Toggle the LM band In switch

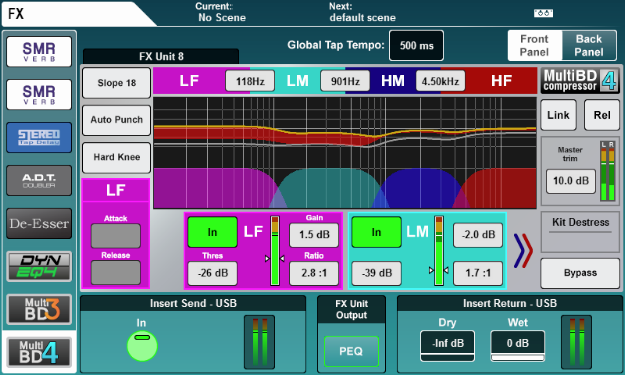376,232
